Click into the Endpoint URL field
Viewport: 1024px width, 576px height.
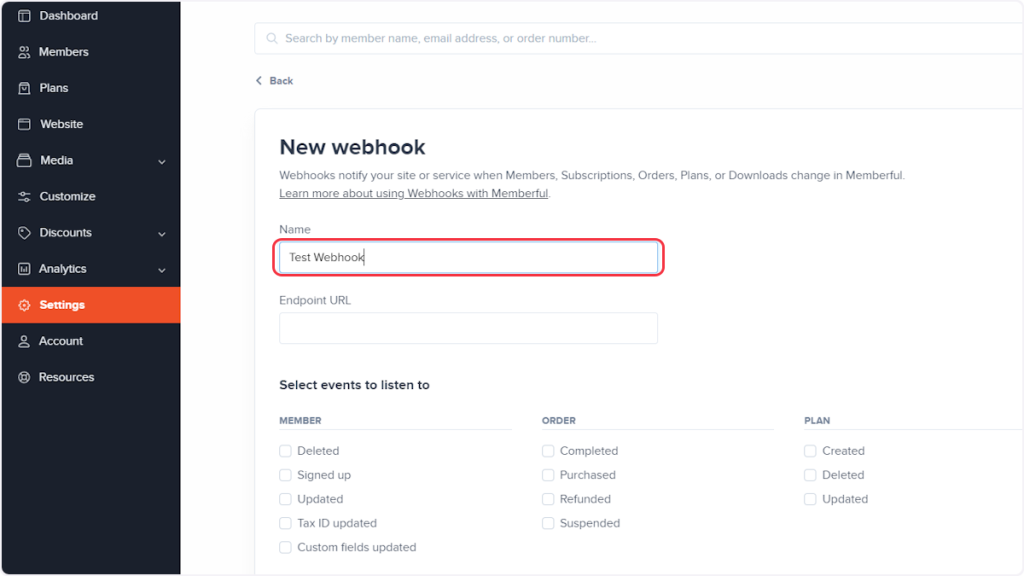pyautogui.click(x=468, y=328)
